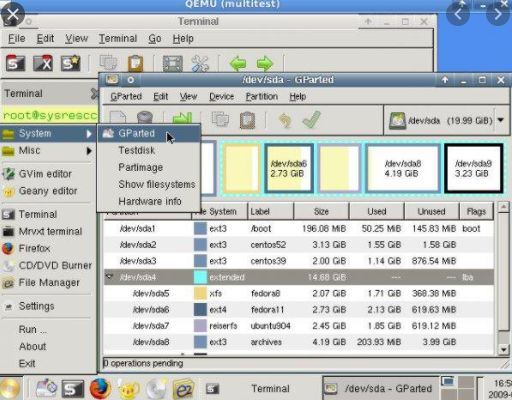Sort by the Used column header
512x400 pixels.
[377, 211]
